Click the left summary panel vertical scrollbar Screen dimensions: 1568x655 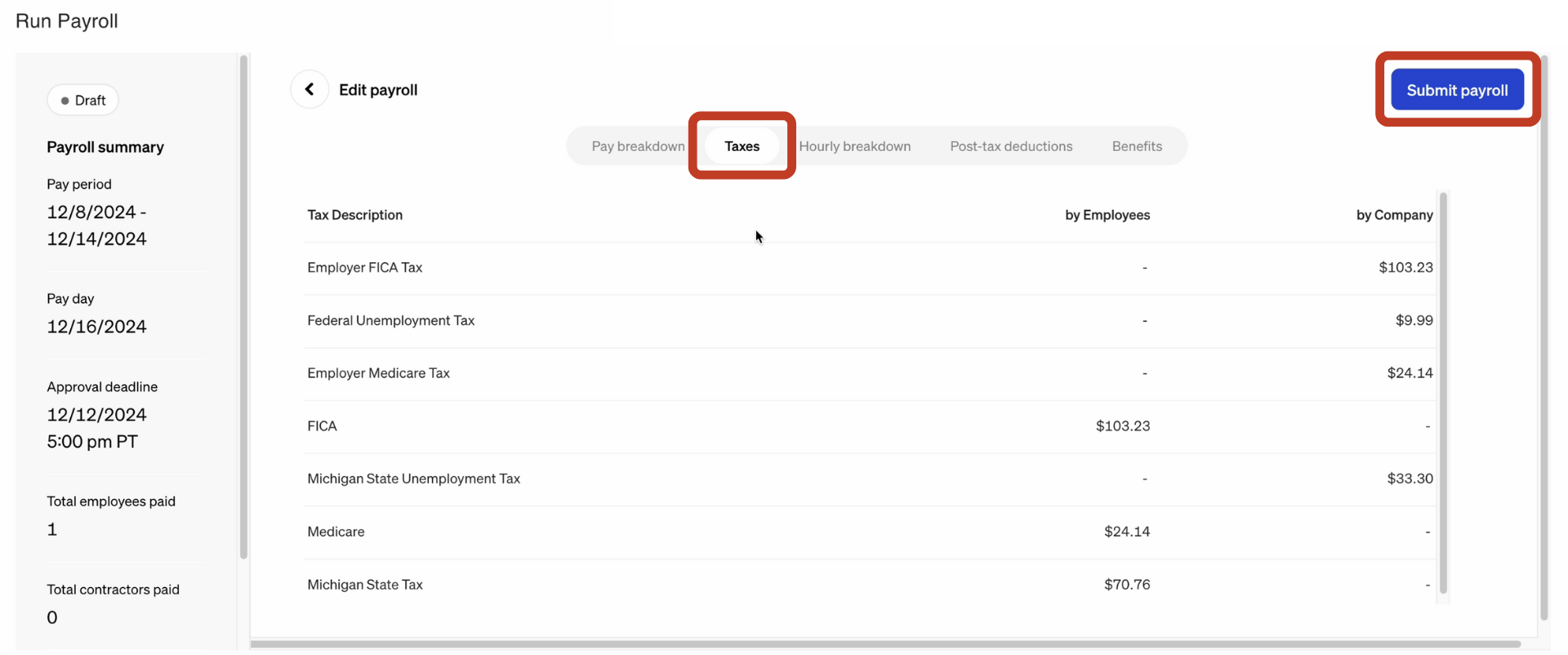[x=243, y=306]
